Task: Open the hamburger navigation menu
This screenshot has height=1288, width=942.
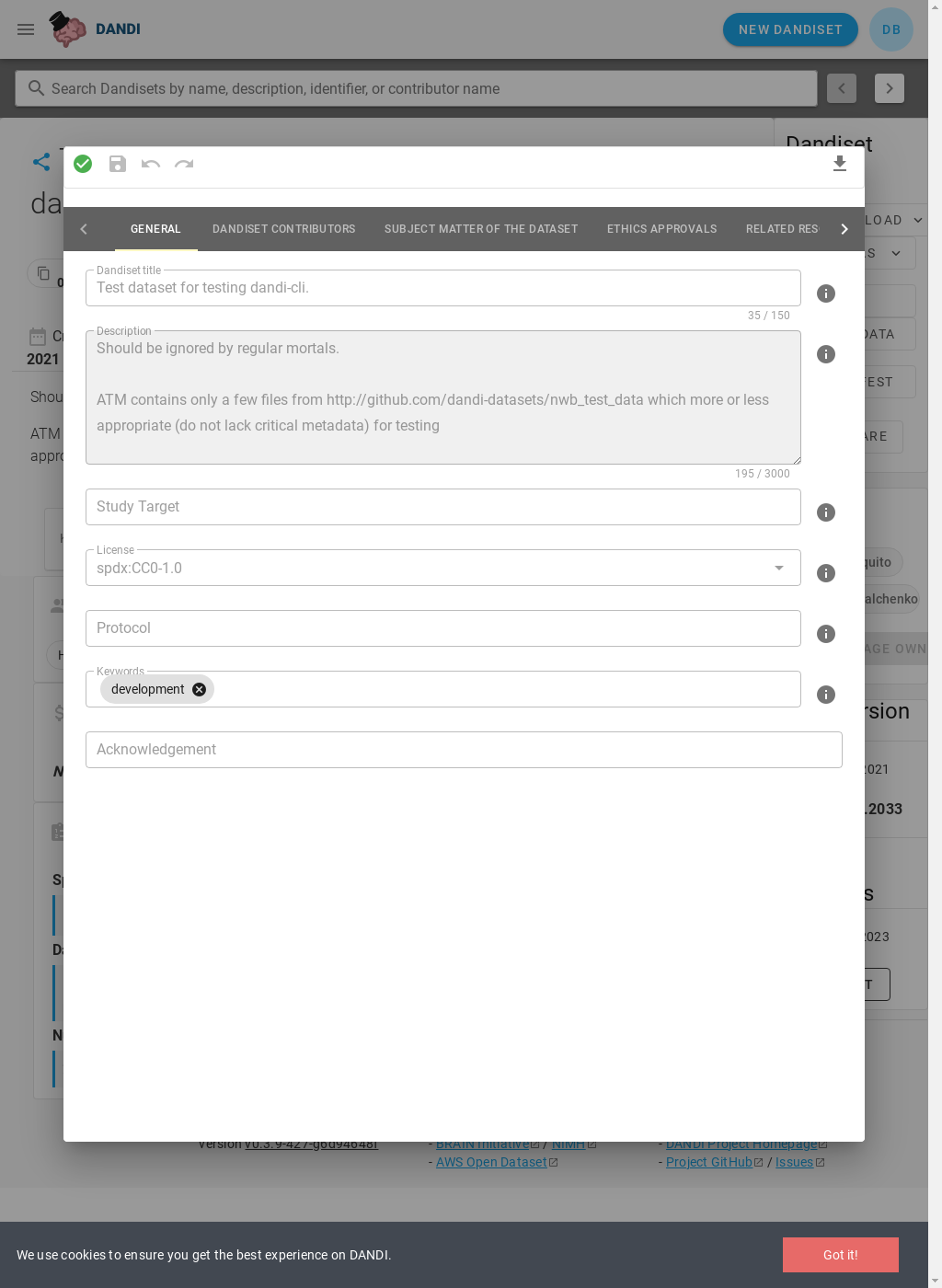Action: click(26, 29)
